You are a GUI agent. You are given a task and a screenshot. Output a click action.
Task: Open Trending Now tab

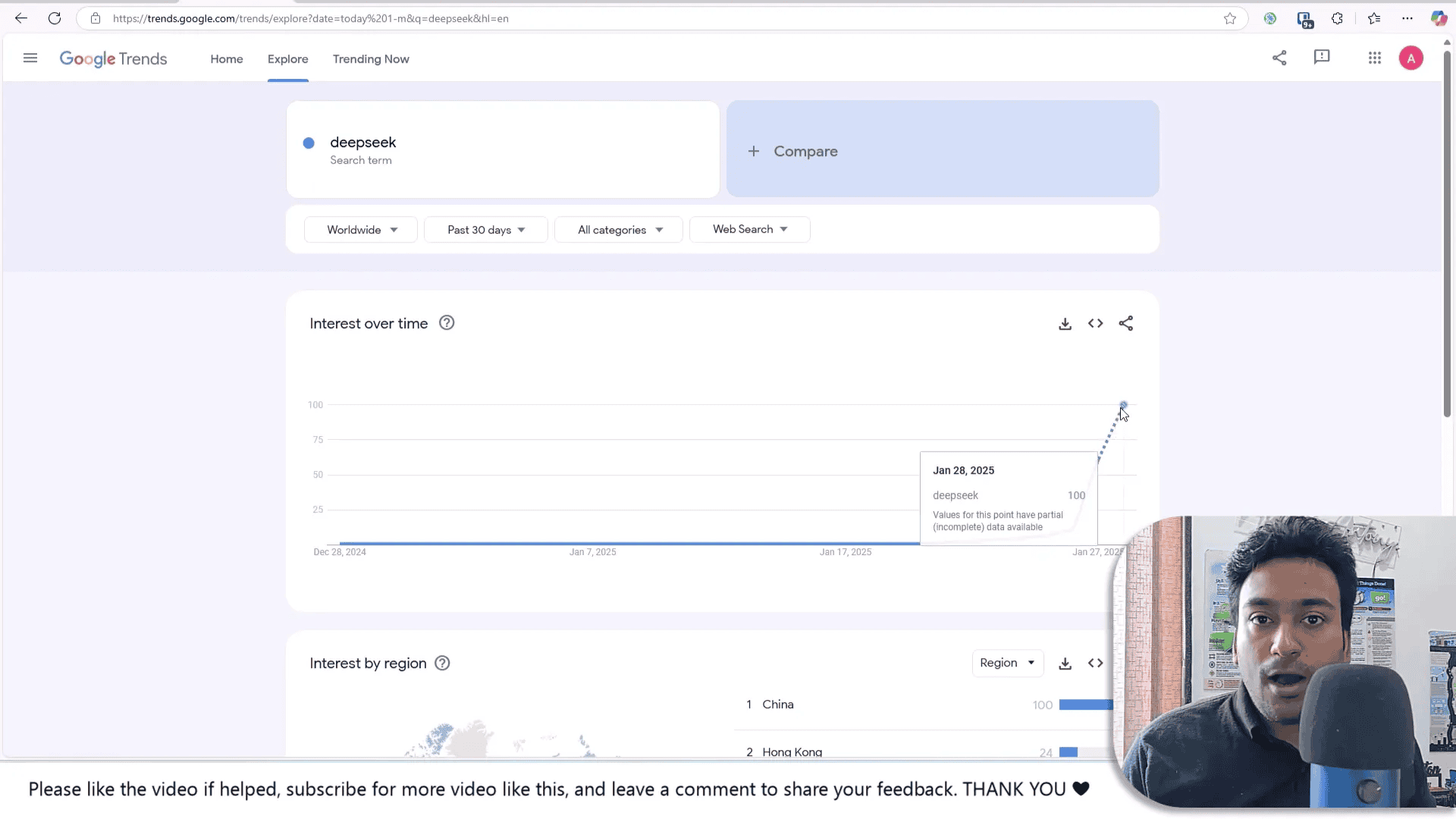coord(371,59)
